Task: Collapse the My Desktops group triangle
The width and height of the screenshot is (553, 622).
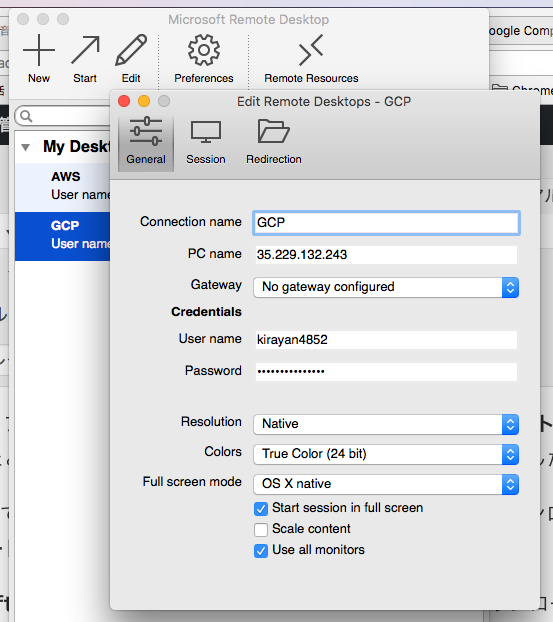Action: (x=26, y=148)
